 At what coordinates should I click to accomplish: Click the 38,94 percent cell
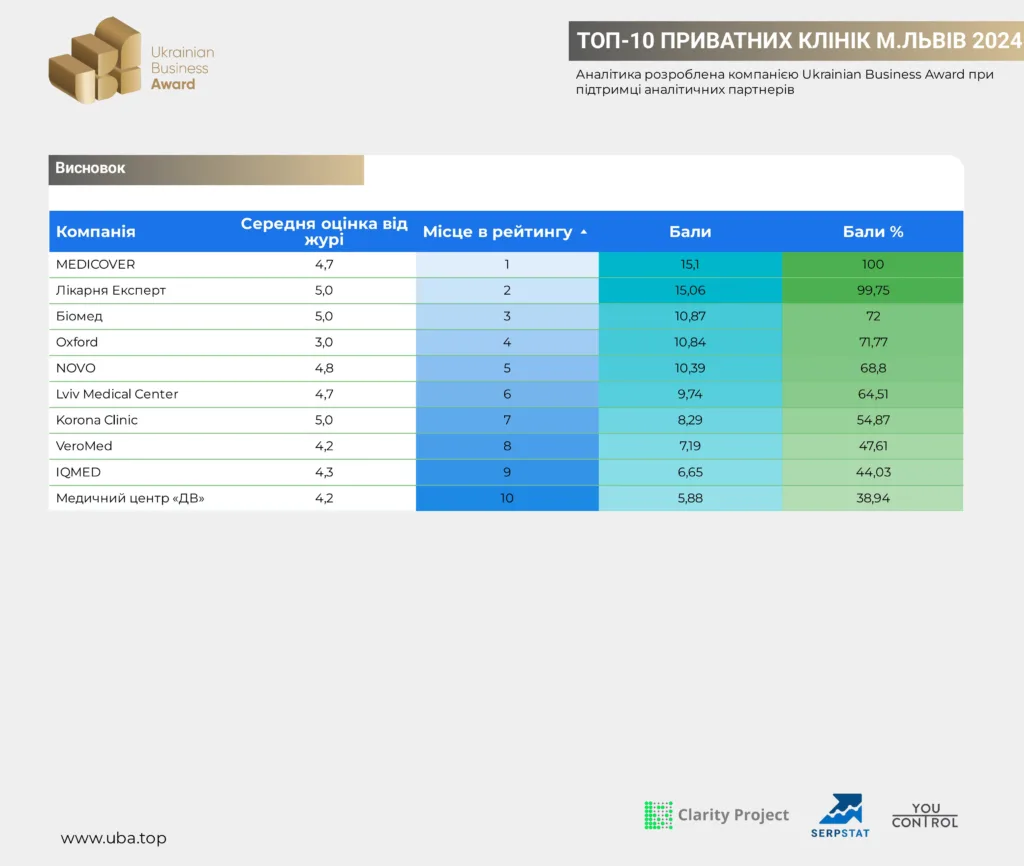pos(873,498)
